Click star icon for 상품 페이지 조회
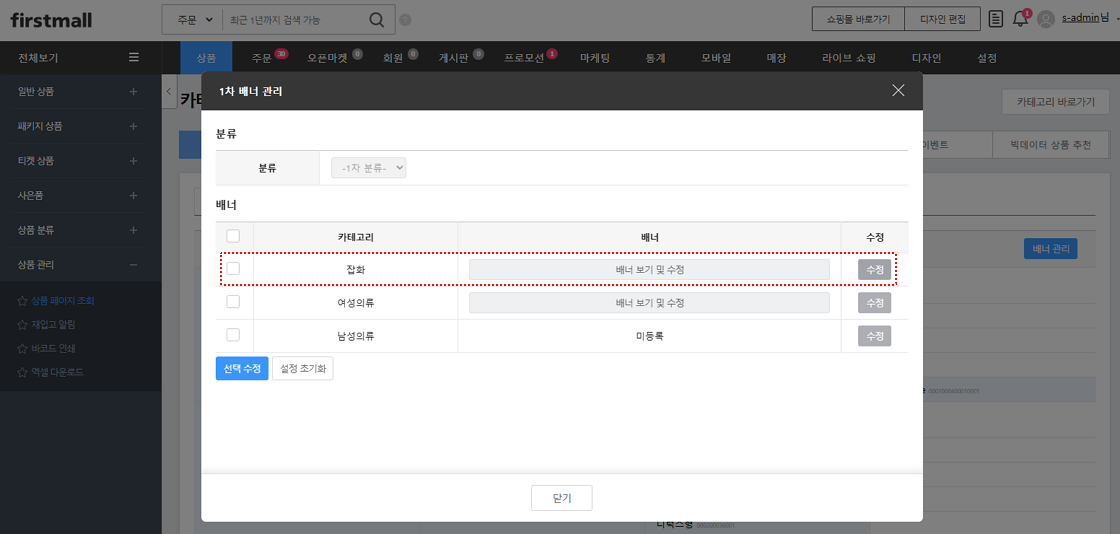This screenshot has height=534, width=1120. point(22,301)
